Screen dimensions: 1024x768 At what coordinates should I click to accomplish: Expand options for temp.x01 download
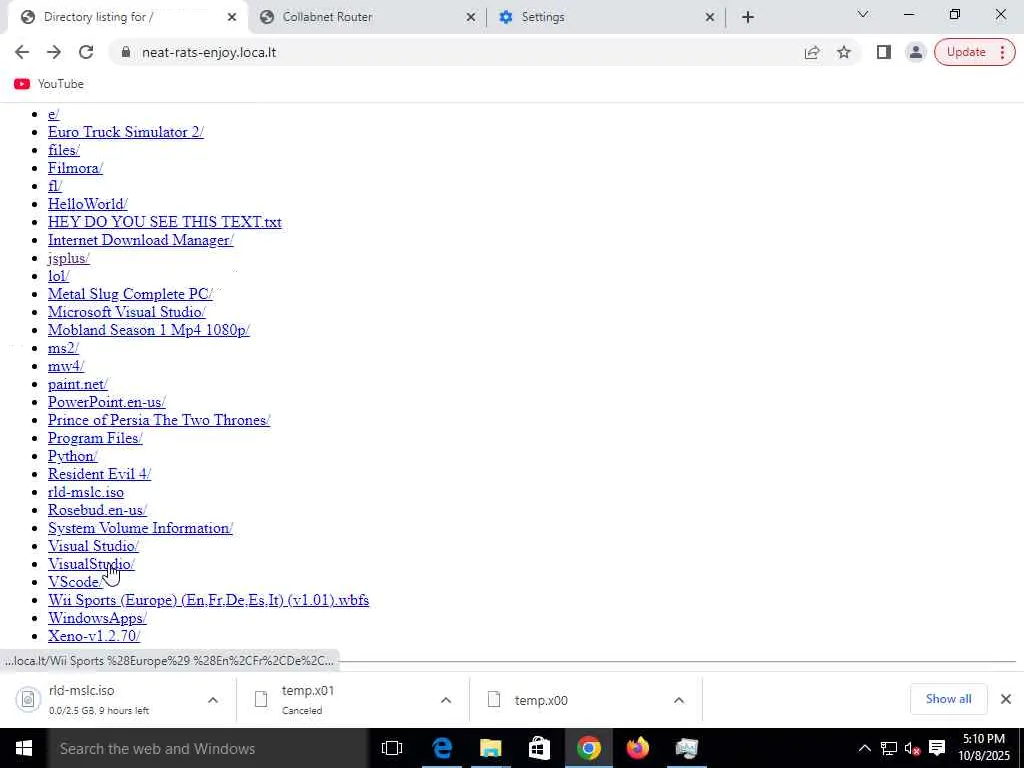click(446, 700)
